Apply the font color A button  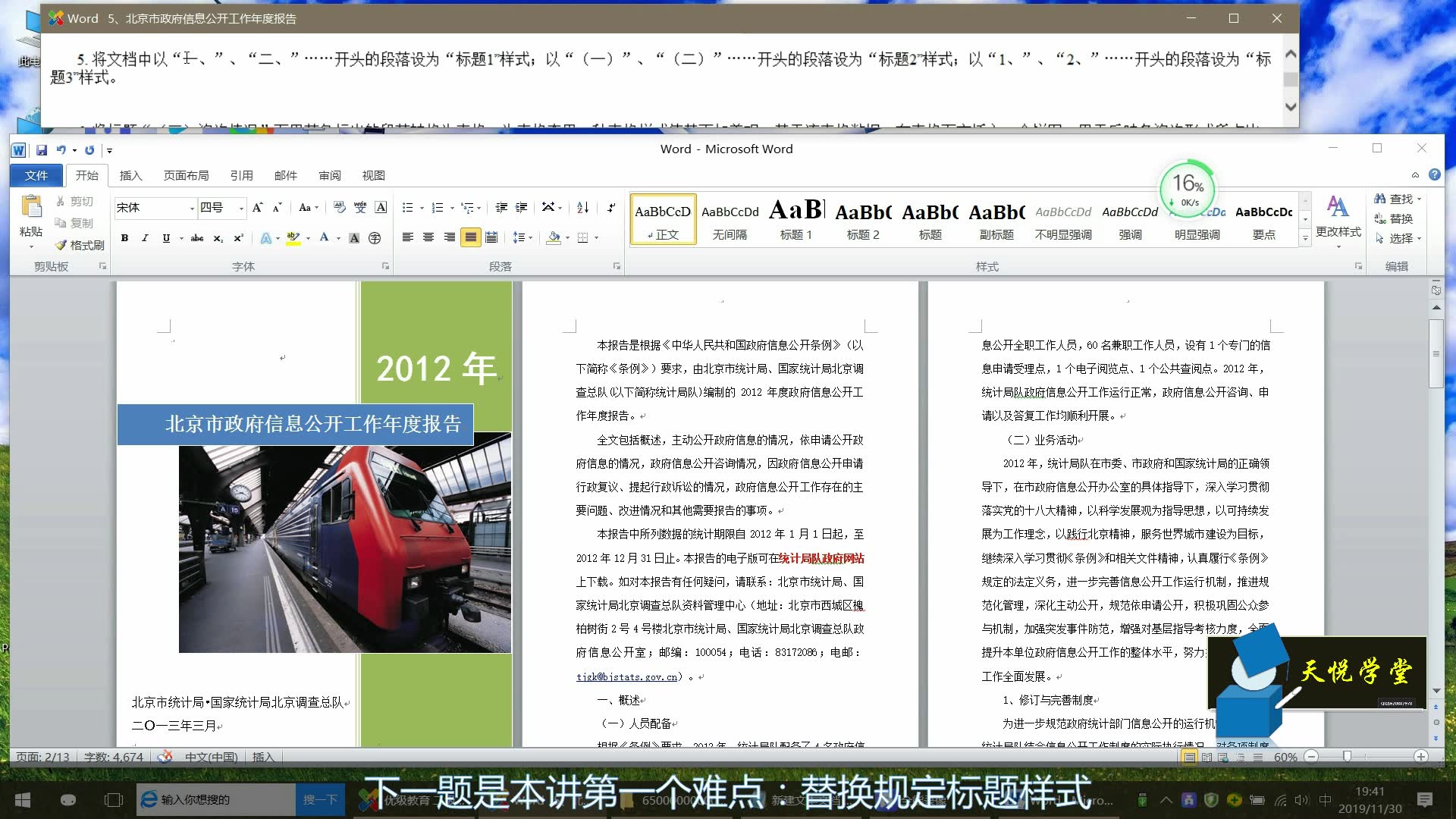(324, 237)
